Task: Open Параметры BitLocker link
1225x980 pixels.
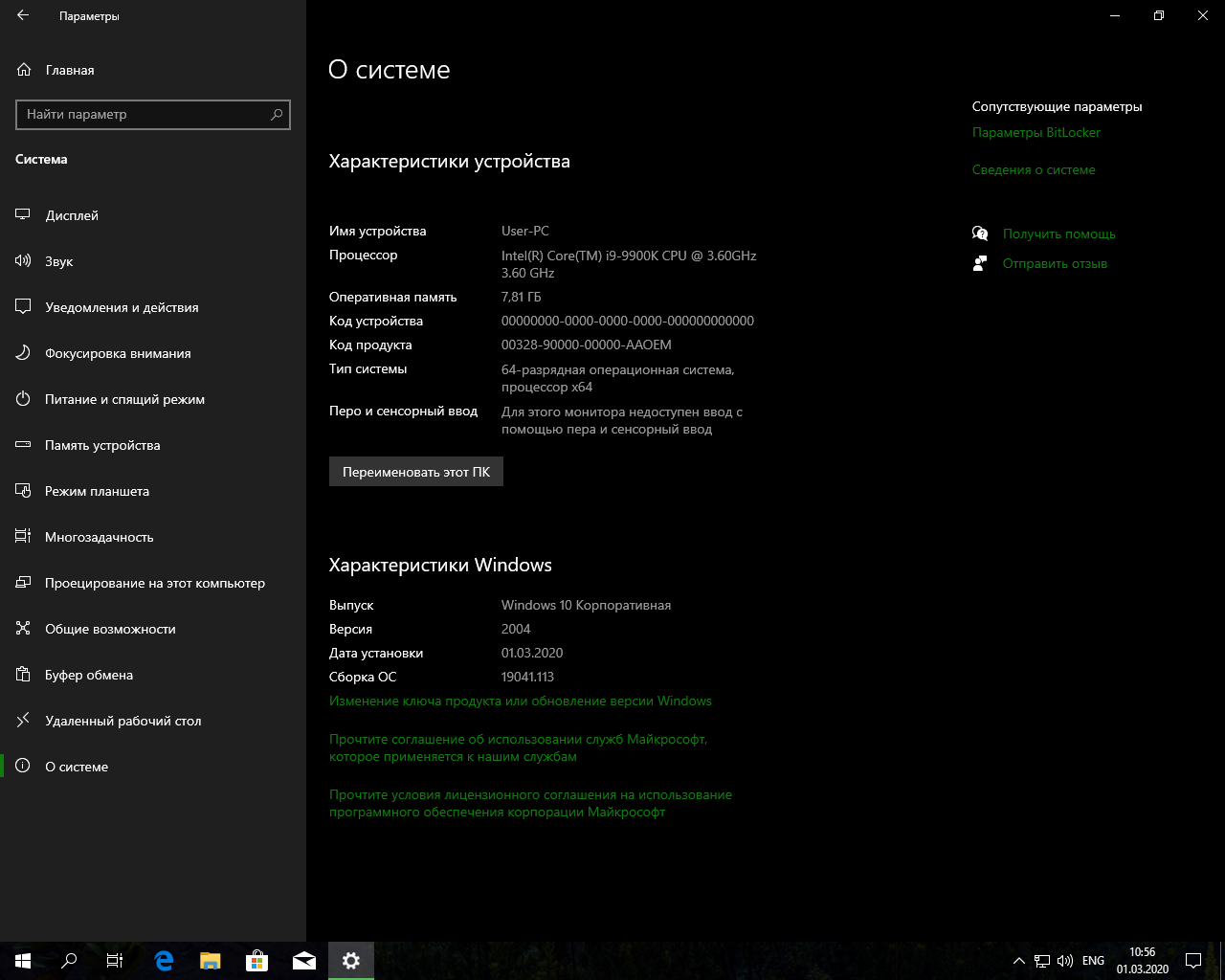Action: pyautogui.click(x=1036, y=132)
